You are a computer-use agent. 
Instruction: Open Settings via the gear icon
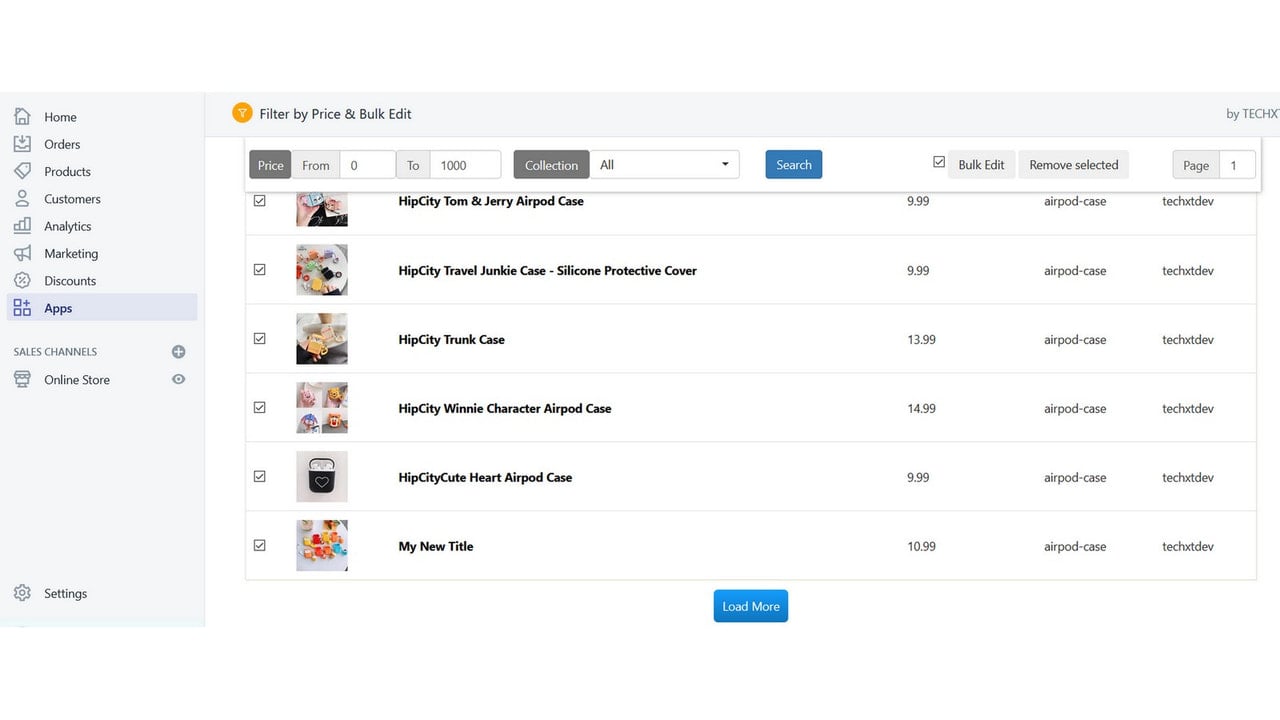coord(22,593)
